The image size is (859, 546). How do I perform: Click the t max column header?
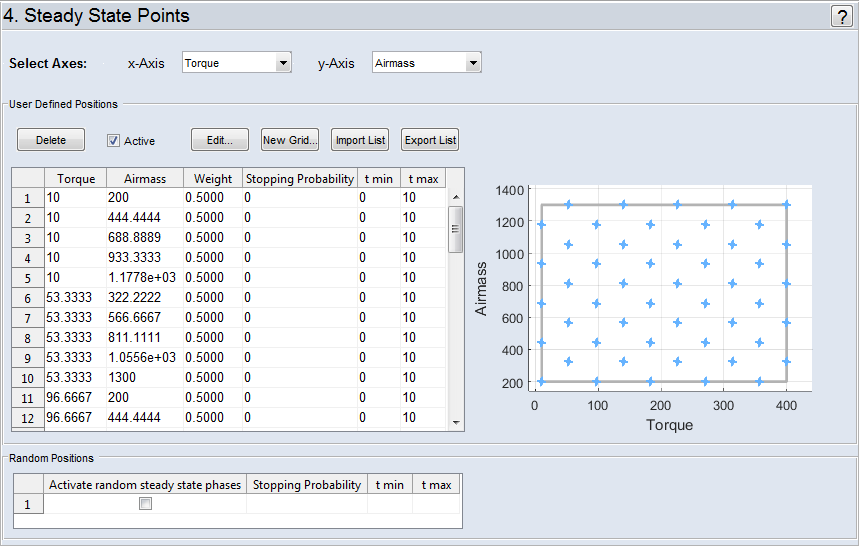tap(421, 178)
